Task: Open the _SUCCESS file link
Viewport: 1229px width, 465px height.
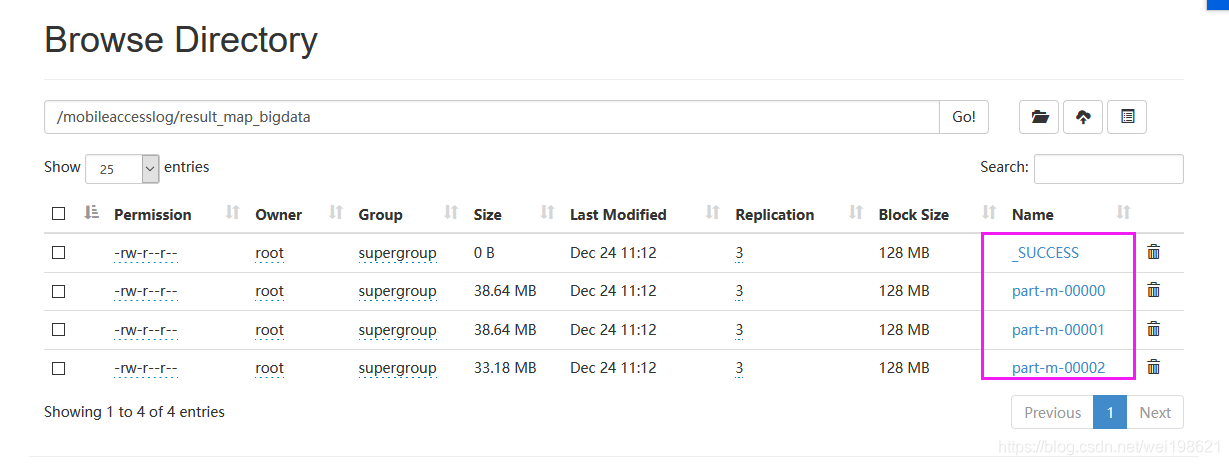Action: coord(1045,253)
